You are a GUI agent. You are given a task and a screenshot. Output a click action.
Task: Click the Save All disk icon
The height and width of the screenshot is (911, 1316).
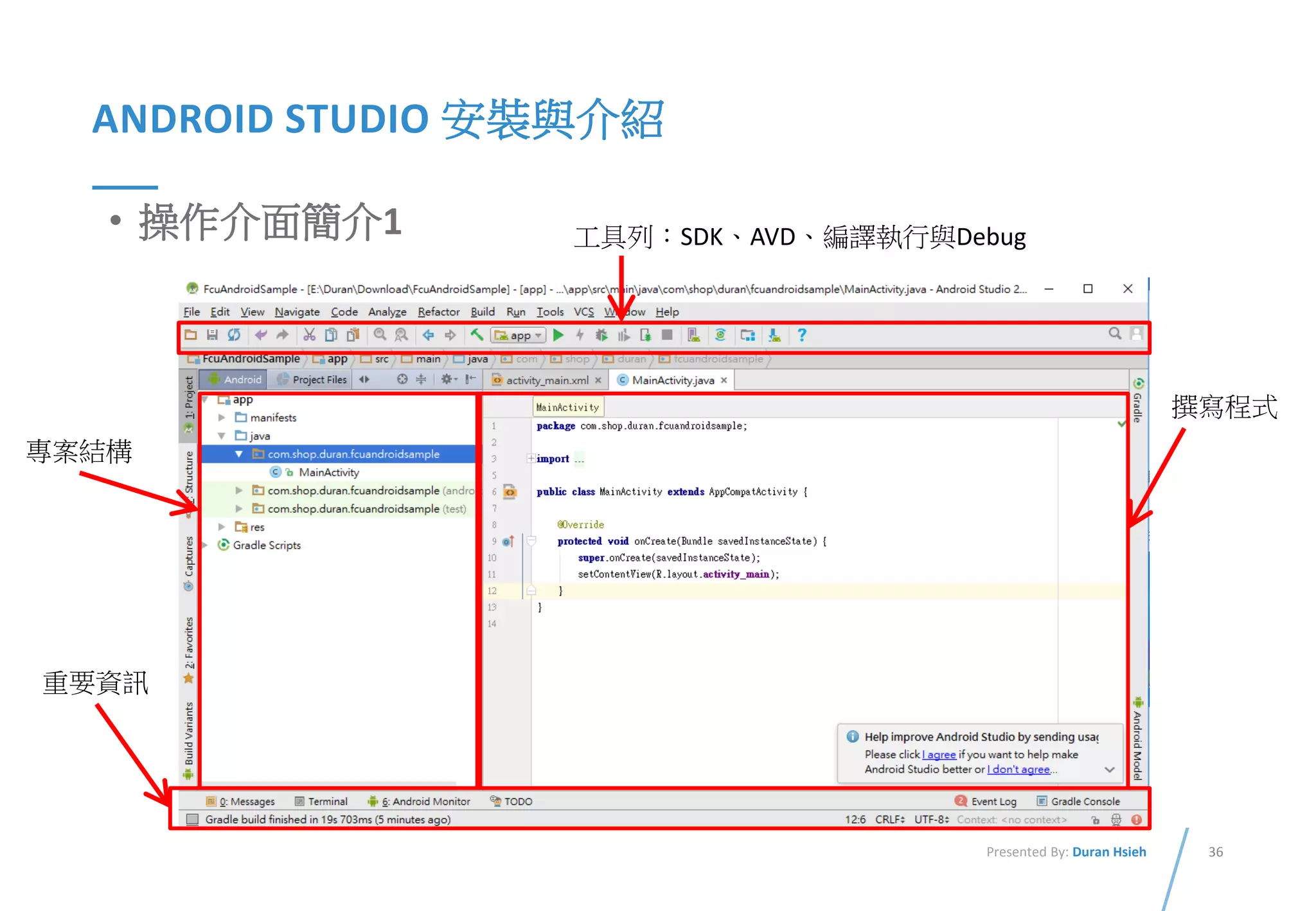pyautogui.click(x=212, y=335)
